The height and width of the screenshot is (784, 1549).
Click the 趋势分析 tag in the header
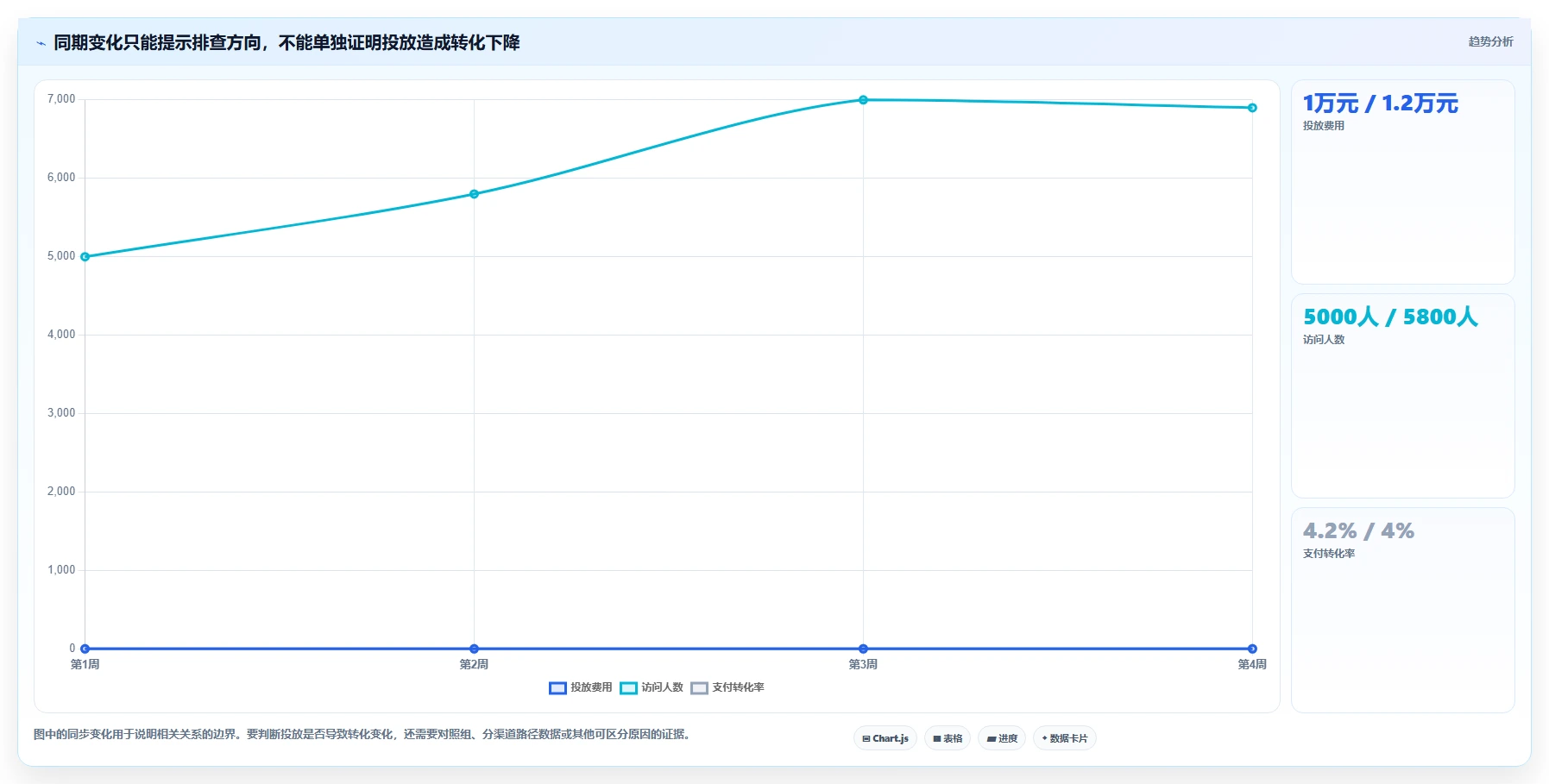[1490, 41]
